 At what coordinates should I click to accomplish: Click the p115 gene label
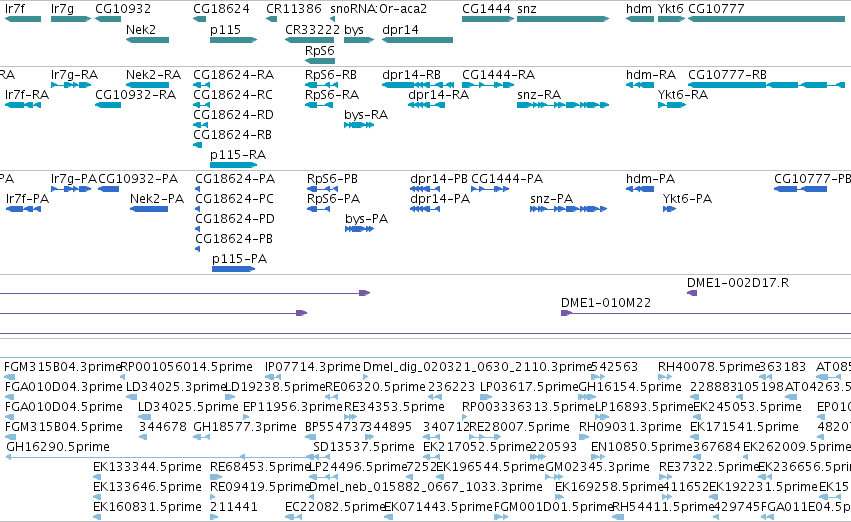[225, 29]
